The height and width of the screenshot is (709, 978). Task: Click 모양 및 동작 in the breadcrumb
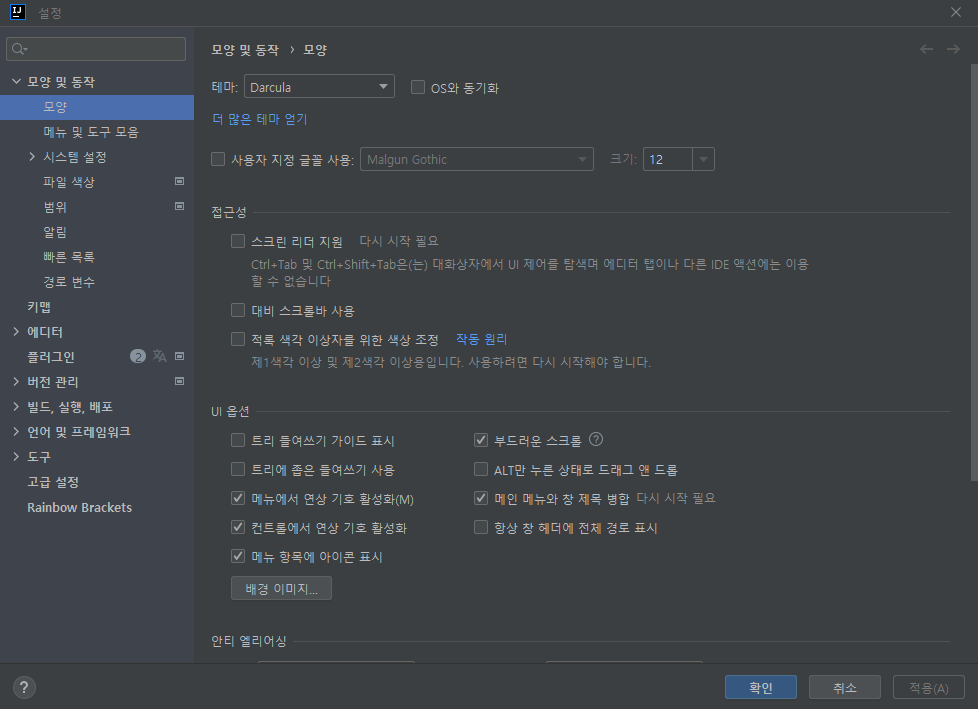tap(244, 50)
